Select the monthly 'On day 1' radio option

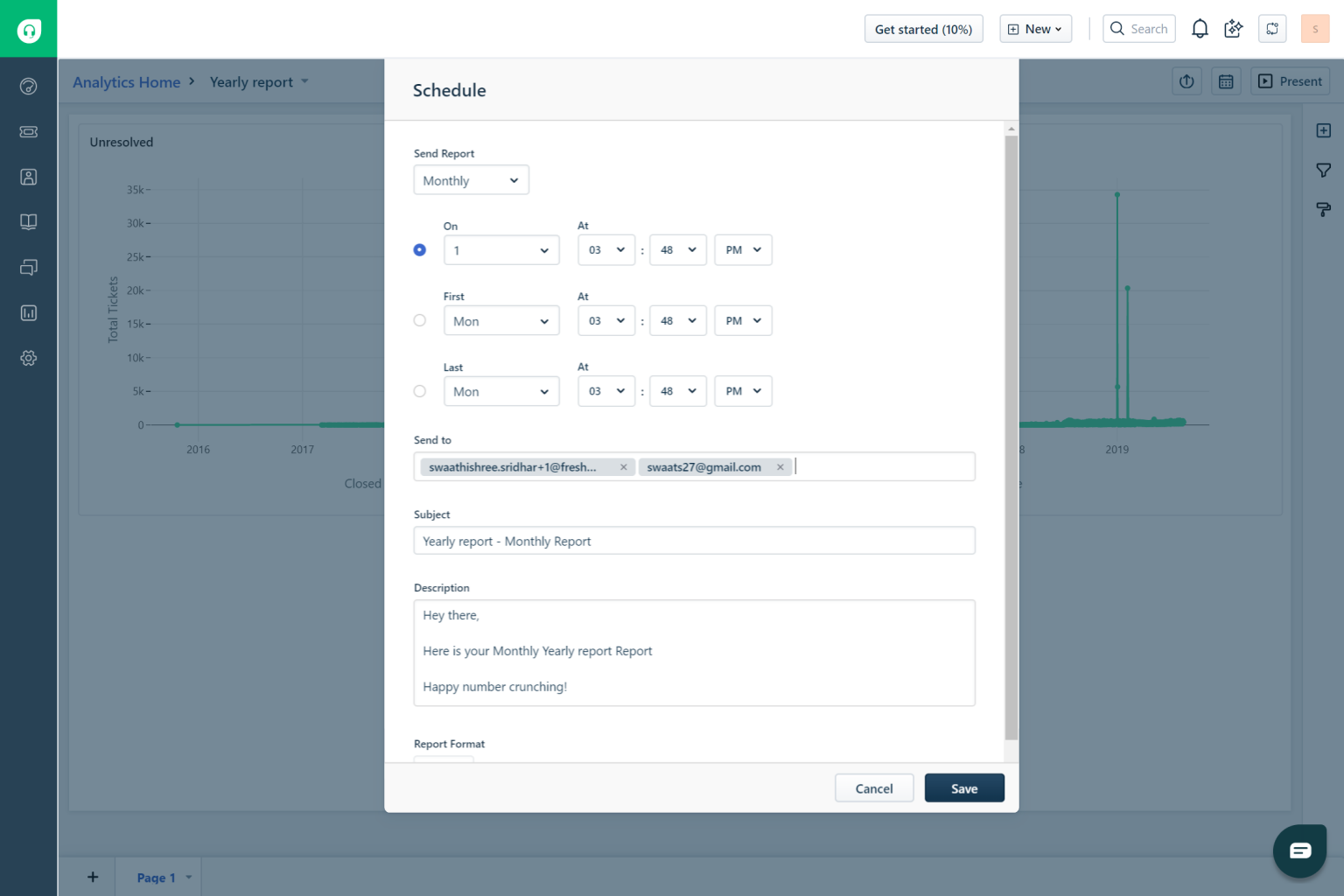coord(420,249)
